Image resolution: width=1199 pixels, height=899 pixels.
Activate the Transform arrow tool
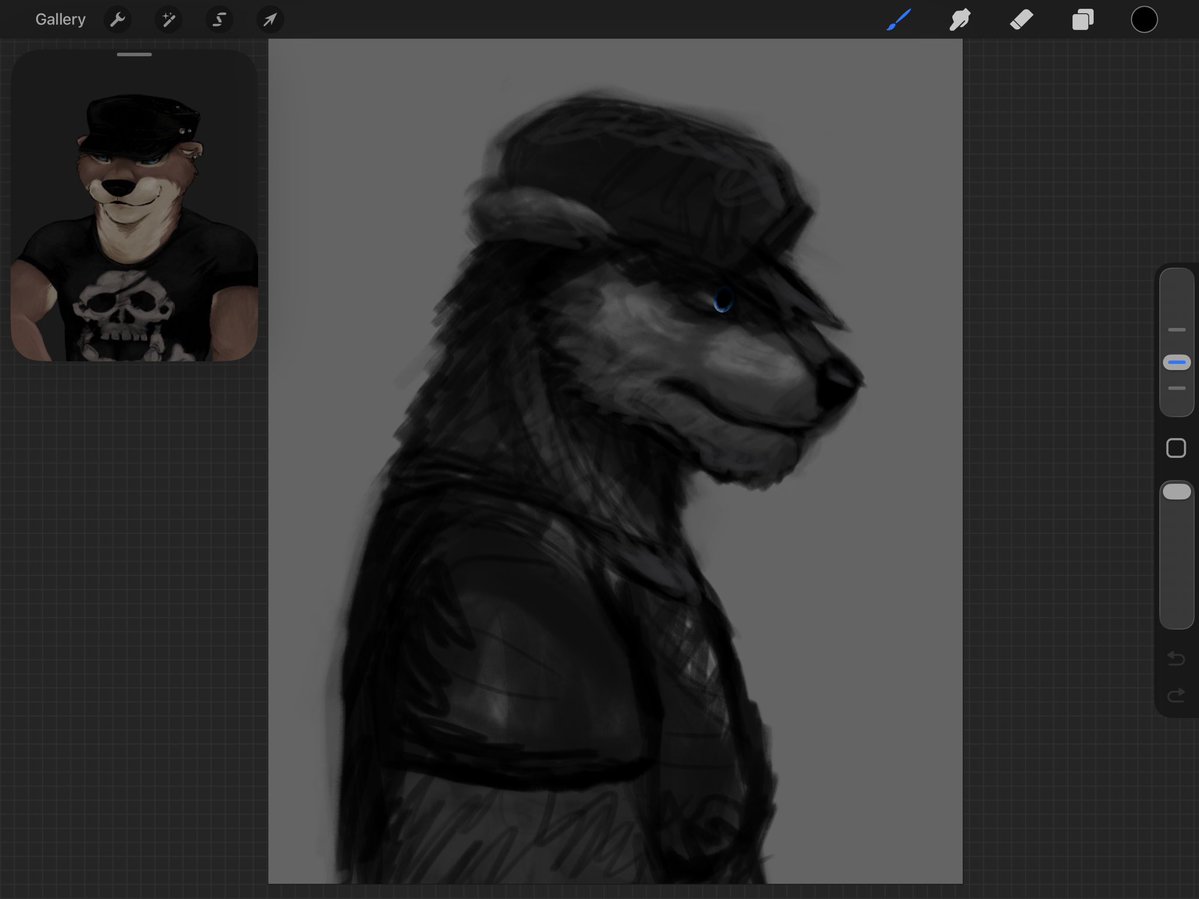click(270, 19)
